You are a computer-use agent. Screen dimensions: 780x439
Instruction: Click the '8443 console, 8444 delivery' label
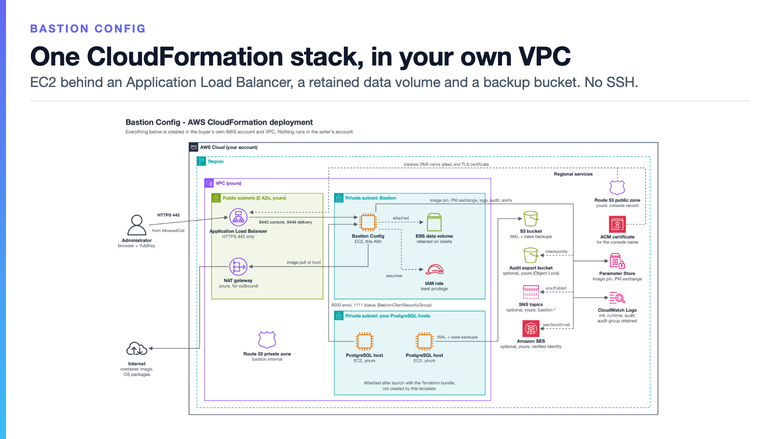(x=285, y=222)
